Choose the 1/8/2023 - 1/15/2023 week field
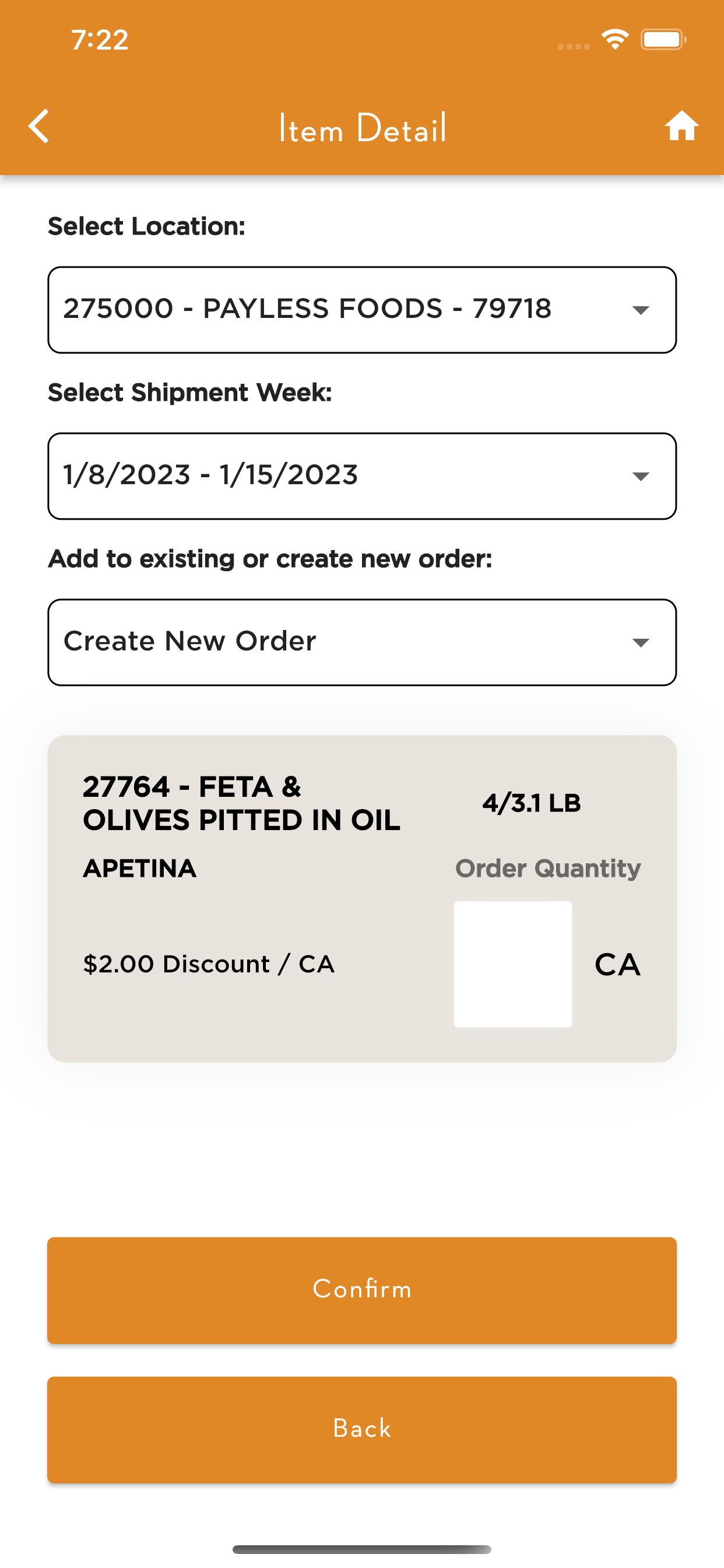 click(362, 476)
